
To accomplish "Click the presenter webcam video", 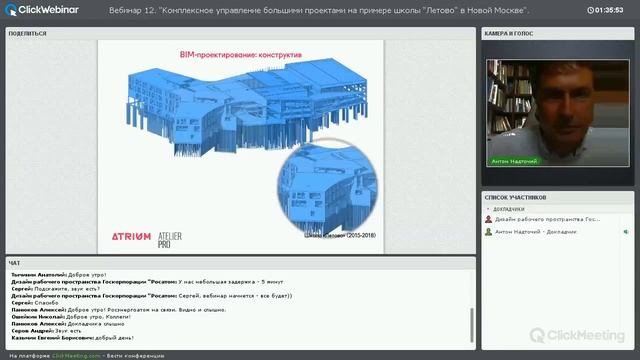I will [558, 113].
